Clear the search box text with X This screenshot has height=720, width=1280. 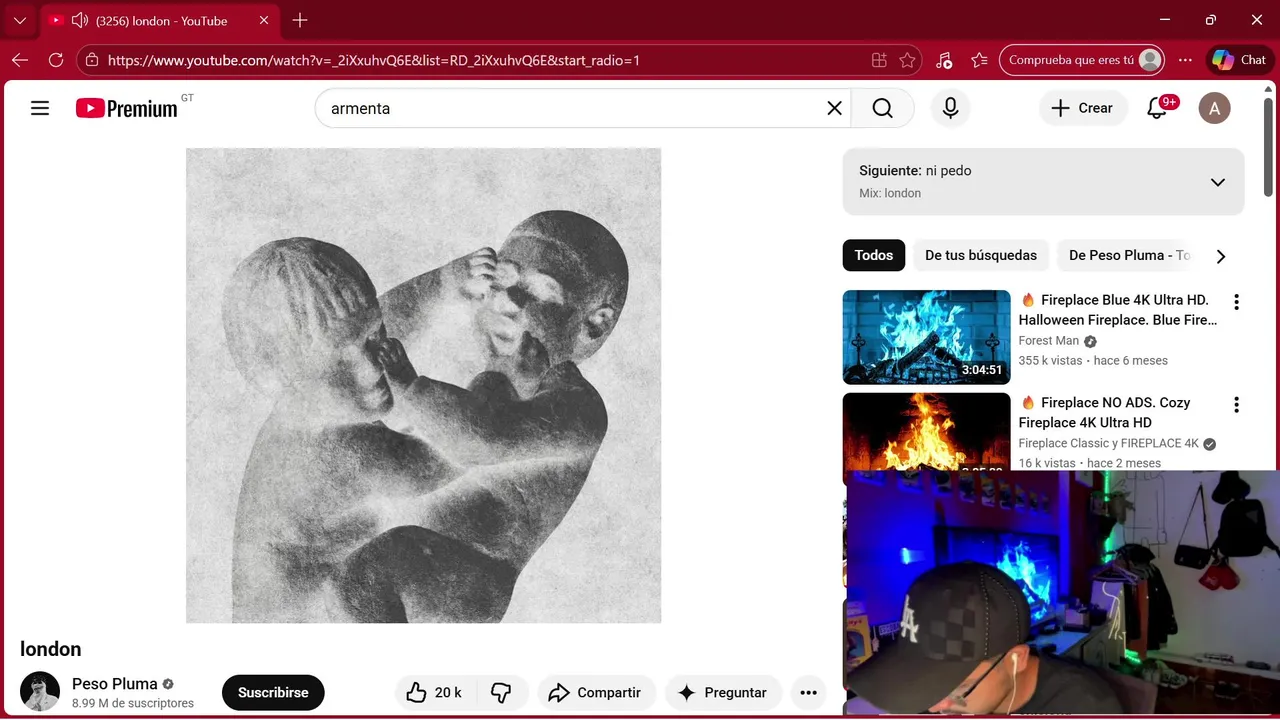click(834, 108)
